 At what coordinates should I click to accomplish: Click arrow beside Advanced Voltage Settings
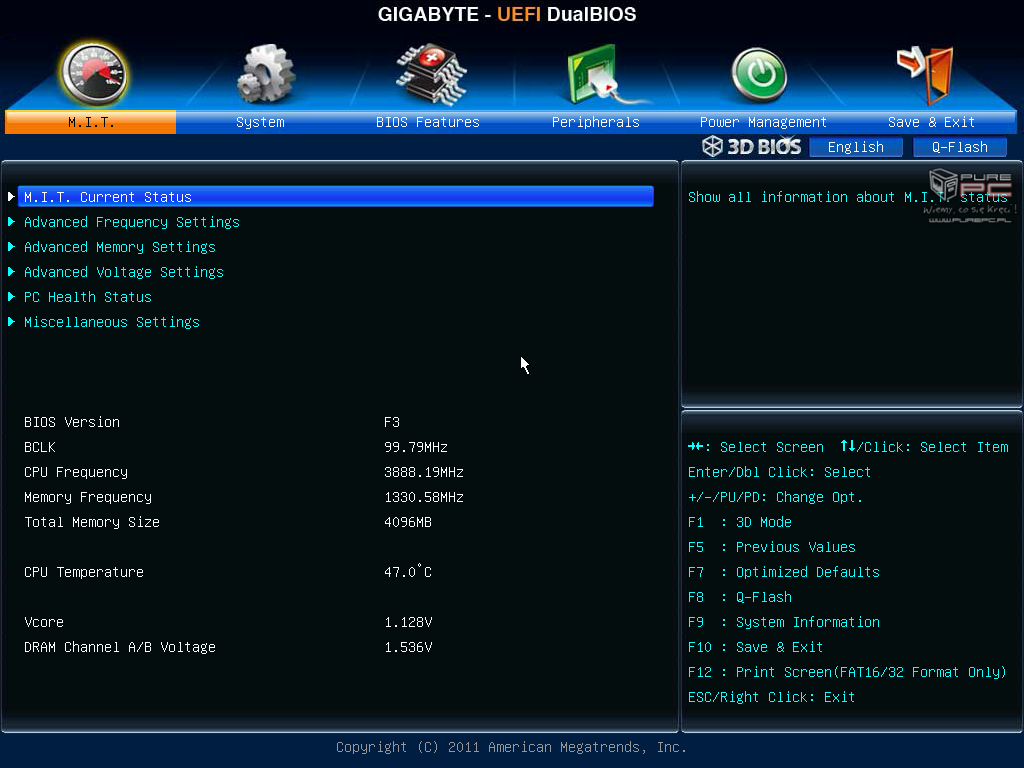(x=11, y=272)
